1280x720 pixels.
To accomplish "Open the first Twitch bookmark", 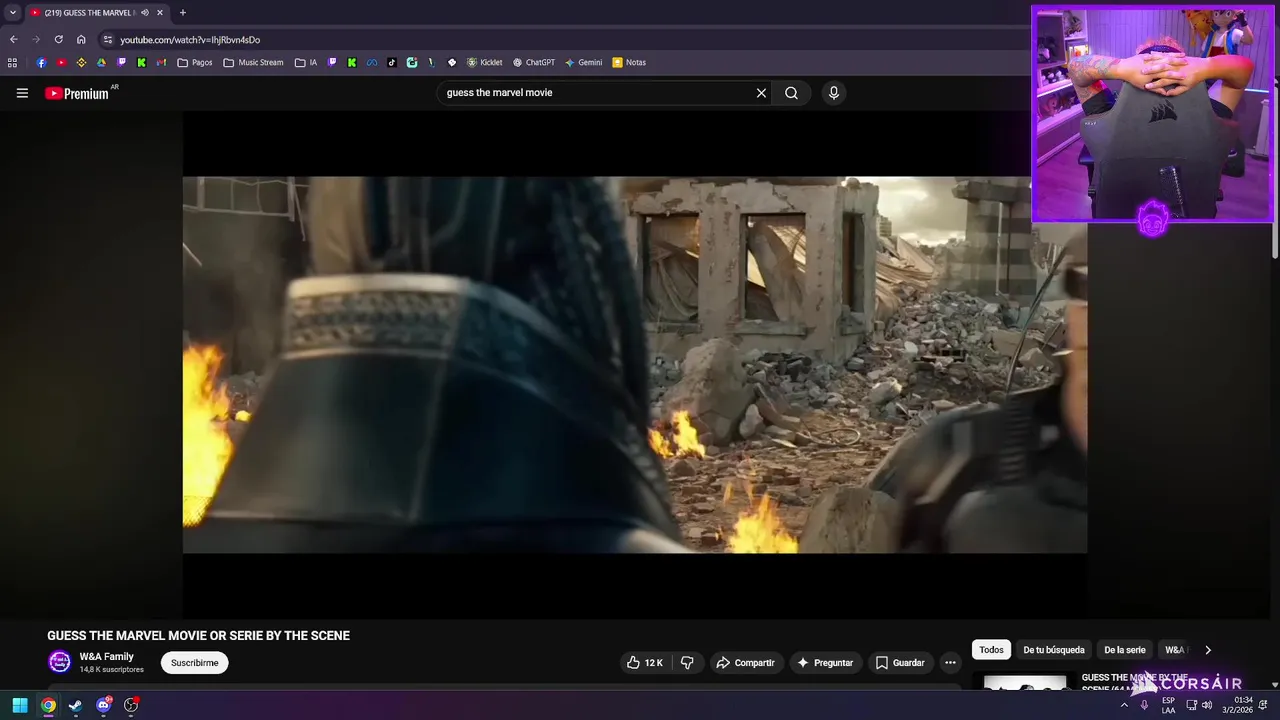I will [x=122, y=62].
